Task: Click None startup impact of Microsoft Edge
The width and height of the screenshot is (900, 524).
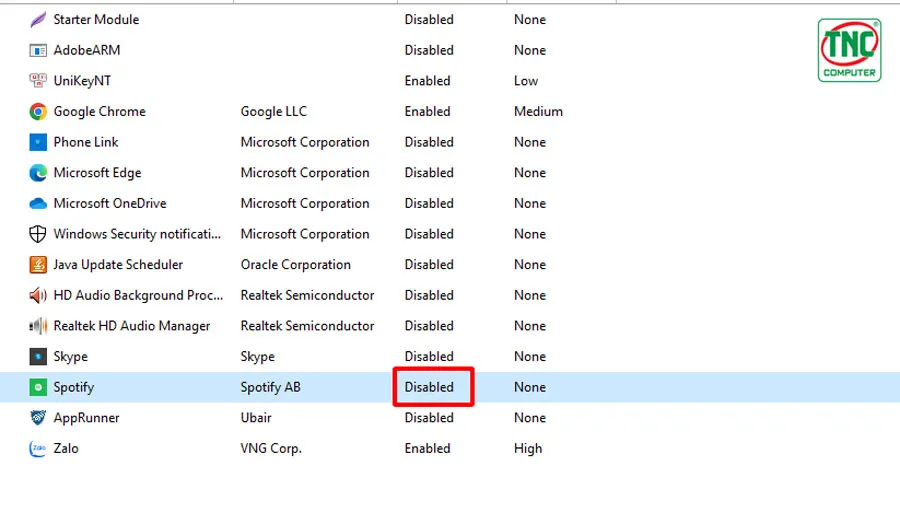Action: coord(530,173)
